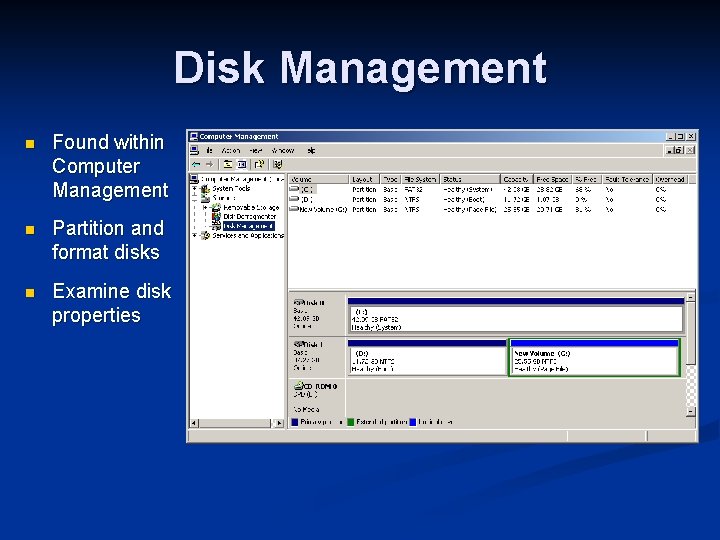Select Services and Applications in the tree
The width and height of the screenshot is (720, 540).
(x=248, y=236)
